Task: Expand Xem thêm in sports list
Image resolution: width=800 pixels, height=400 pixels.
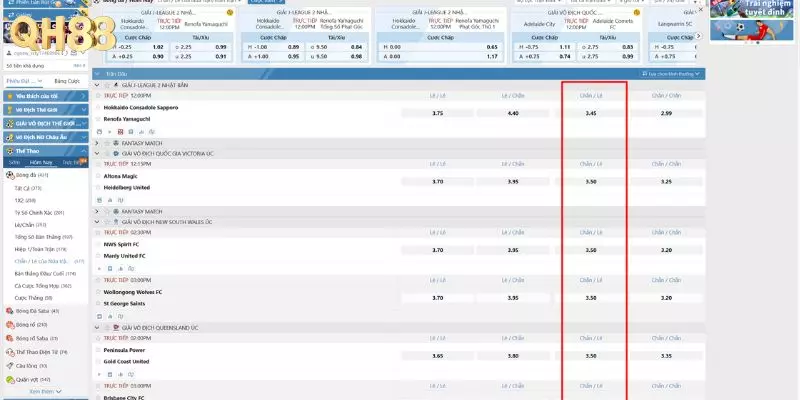Action: pyautogui.click(x=43, y=392)
